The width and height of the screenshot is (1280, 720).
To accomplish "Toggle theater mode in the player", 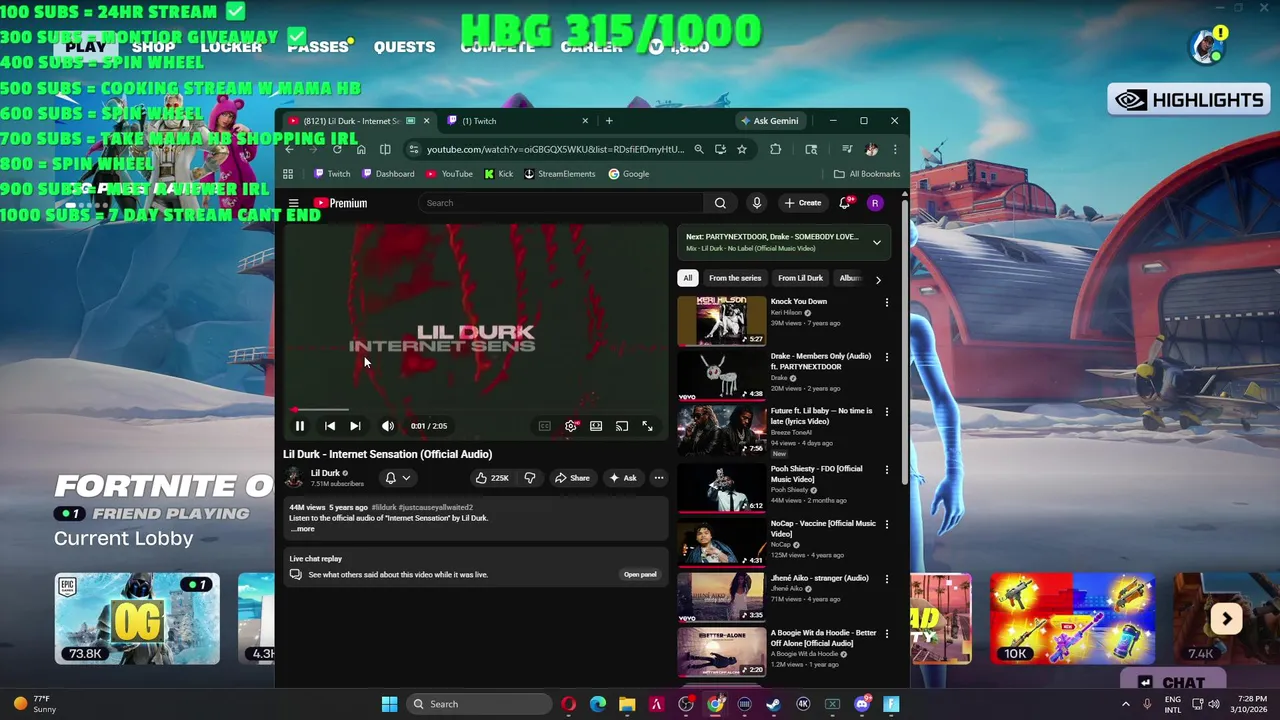I will point(596,426).
